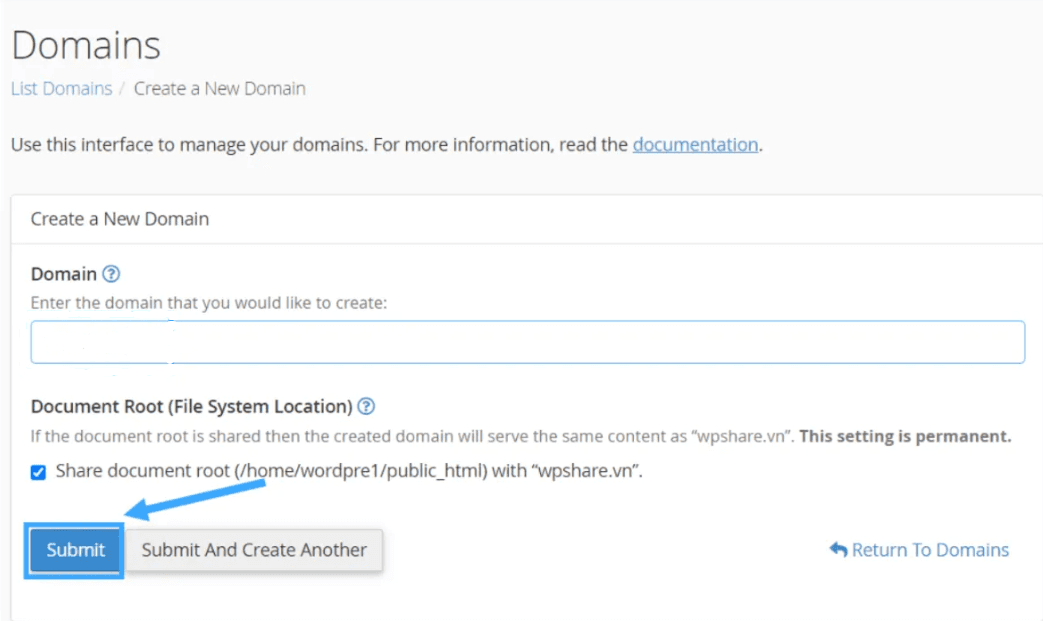Click the bold Domain field label
1043x621 pixels.
(x=64, y=274)
